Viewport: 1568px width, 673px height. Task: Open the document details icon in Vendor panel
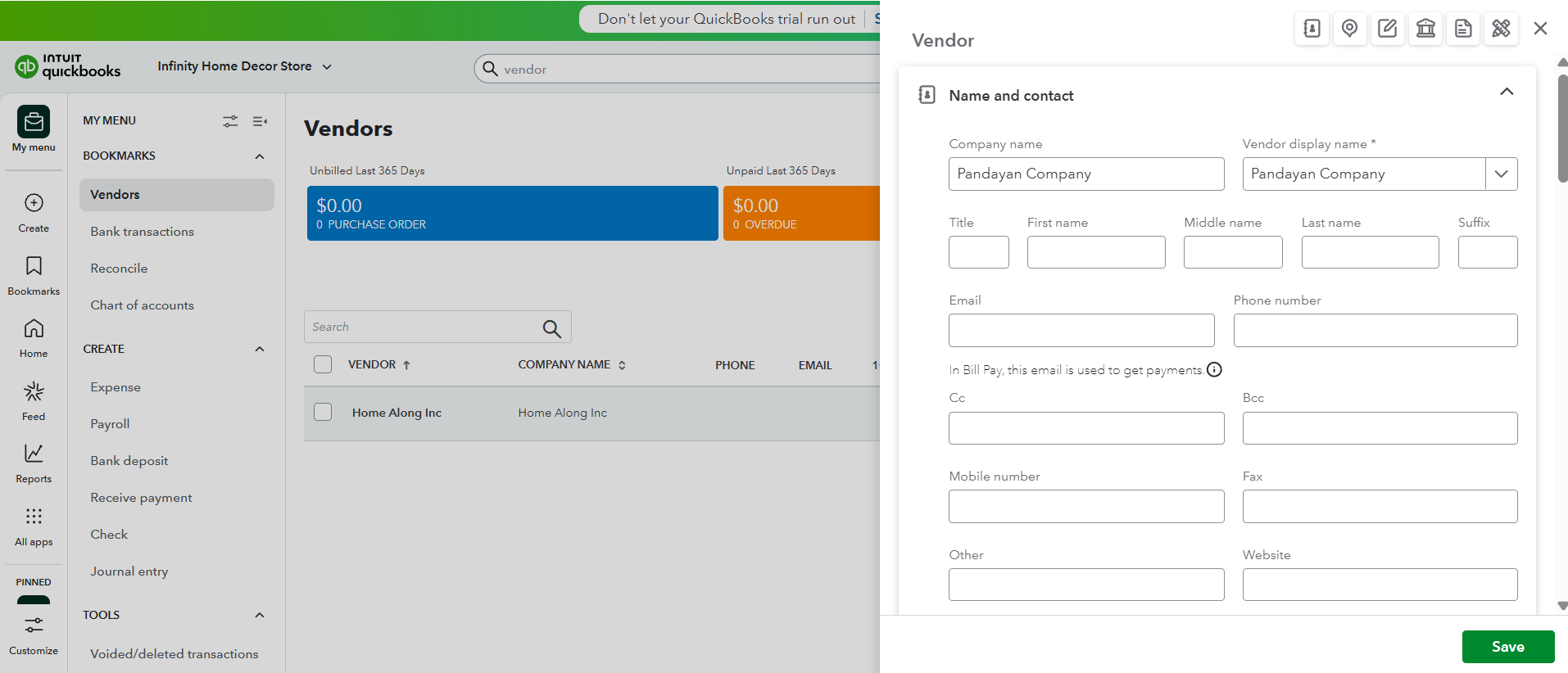coord(1463,29)
